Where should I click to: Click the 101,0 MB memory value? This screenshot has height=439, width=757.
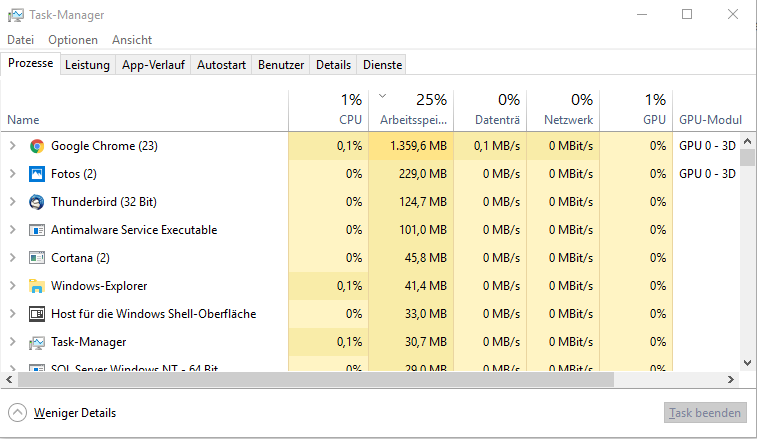[423, 230]
